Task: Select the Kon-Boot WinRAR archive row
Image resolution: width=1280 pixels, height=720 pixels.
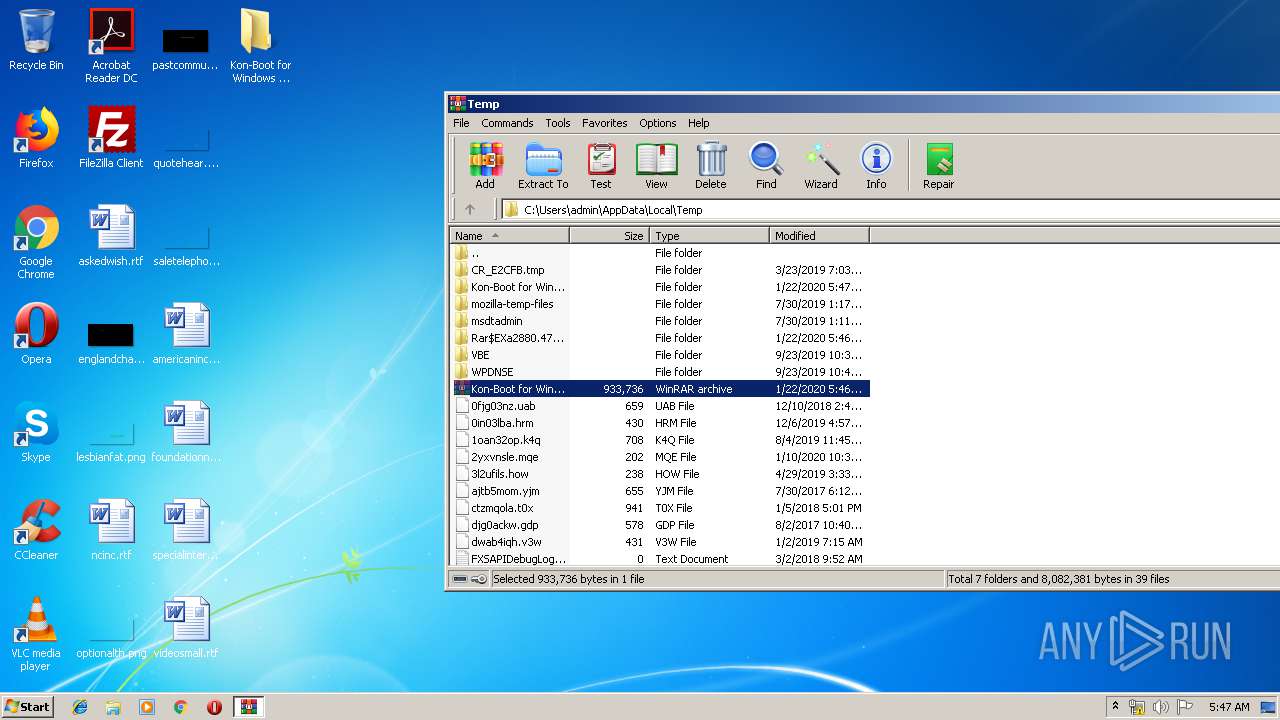Action: (660, 389)
